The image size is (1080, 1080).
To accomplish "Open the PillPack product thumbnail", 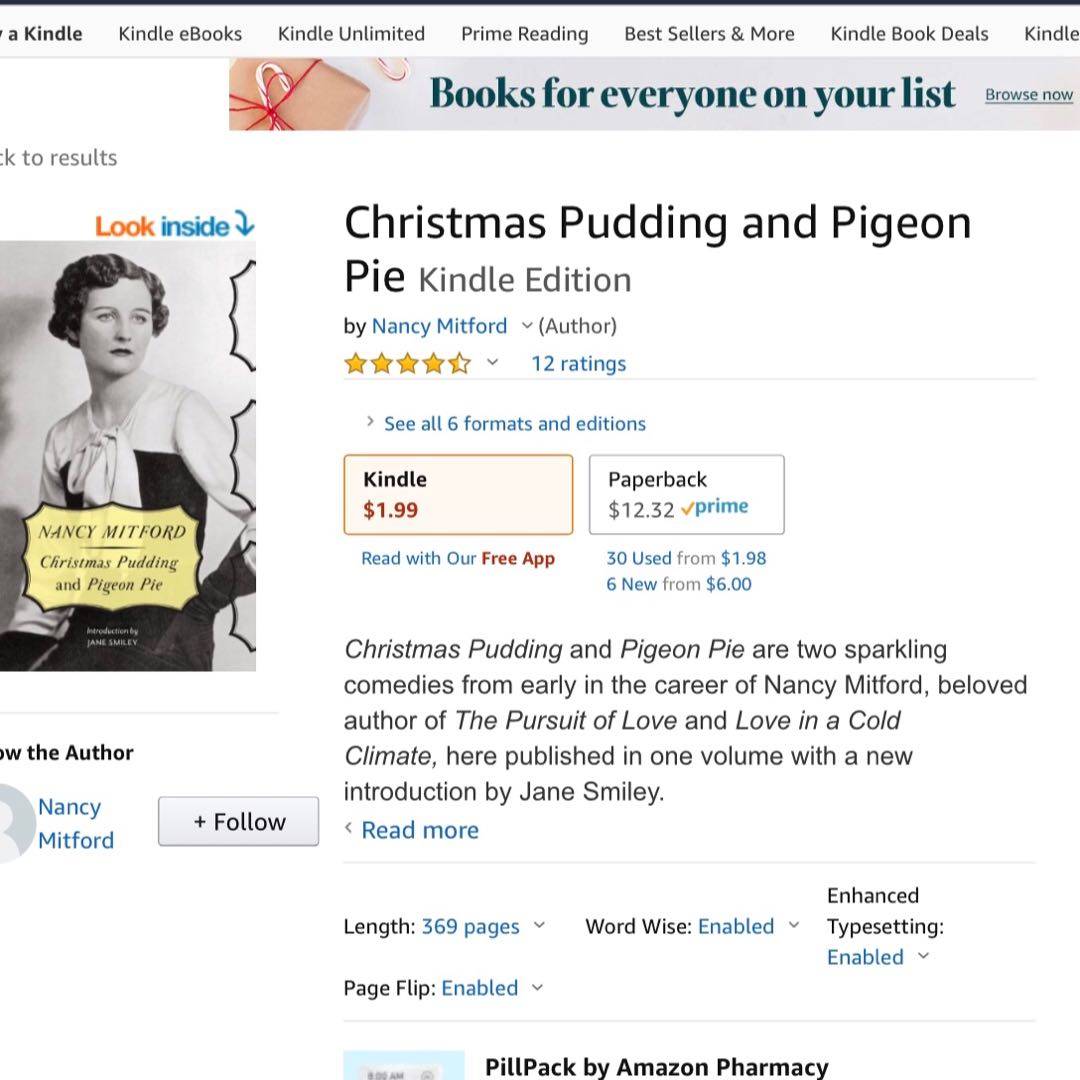I will pyautogui.click(x=404, y=1066).
